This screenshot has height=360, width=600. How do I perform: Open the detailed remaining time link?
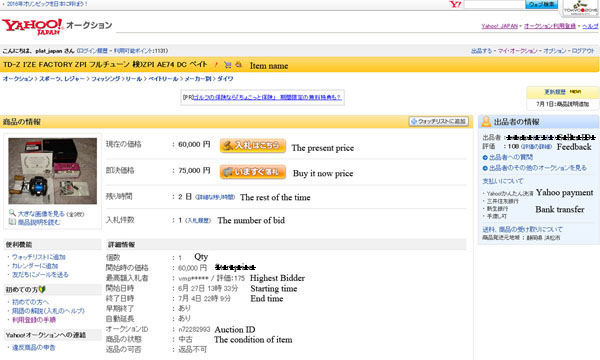215,197
